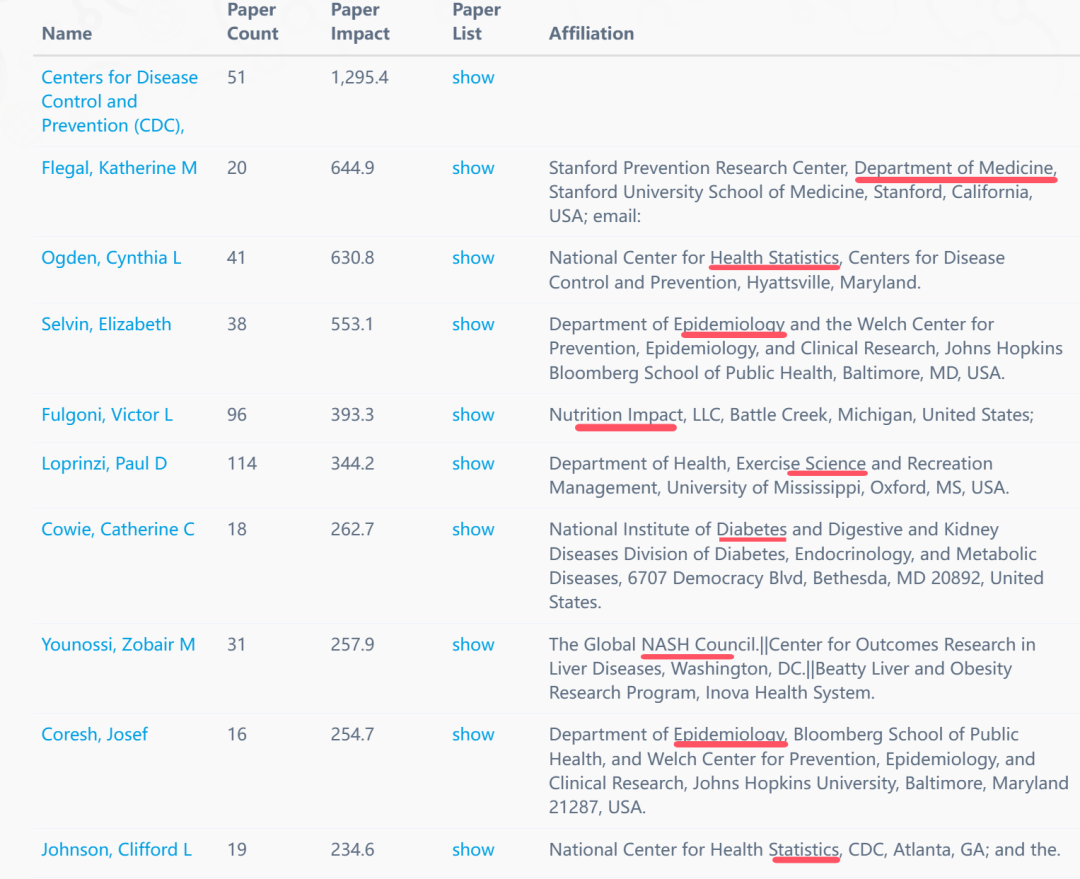The width and height of the screenshot is (1080, 879).
Task: Select paper count value 96
Action: [237, 415]
